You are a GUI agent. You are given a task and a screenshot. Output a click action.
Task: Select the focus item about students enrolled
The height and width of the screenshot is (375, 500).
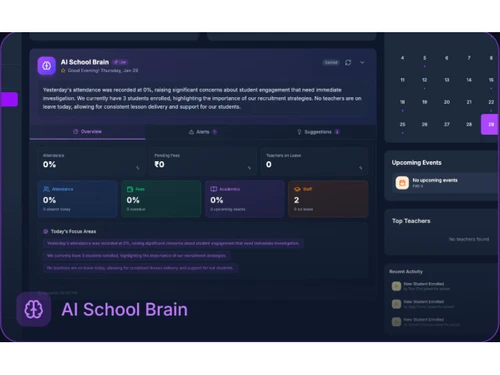point(137,256)
